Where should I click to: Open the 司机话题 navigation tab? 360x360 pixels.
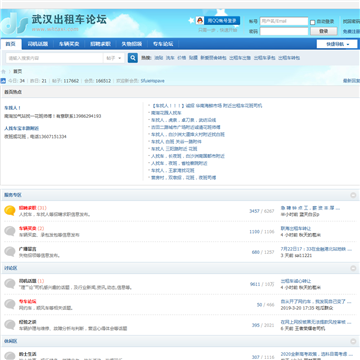pos(38,44)
